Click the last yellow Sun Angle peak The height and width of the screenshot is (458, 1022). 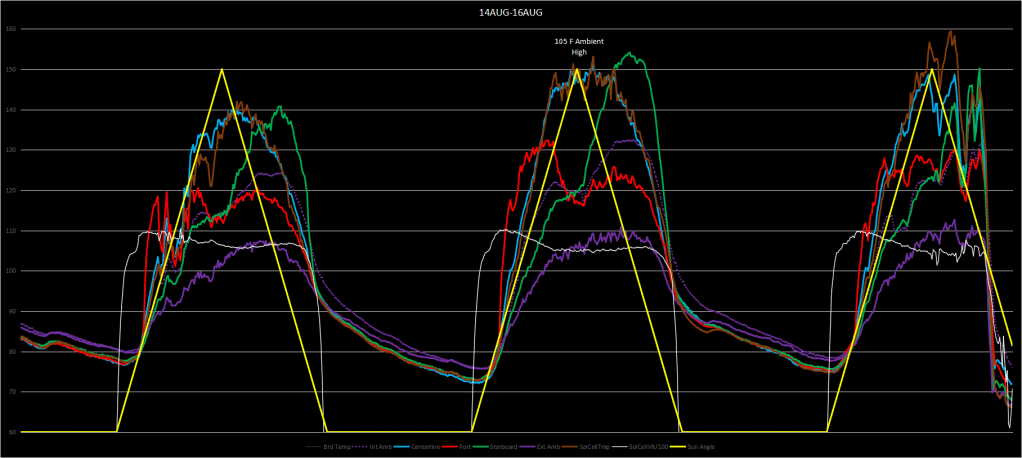932,70
